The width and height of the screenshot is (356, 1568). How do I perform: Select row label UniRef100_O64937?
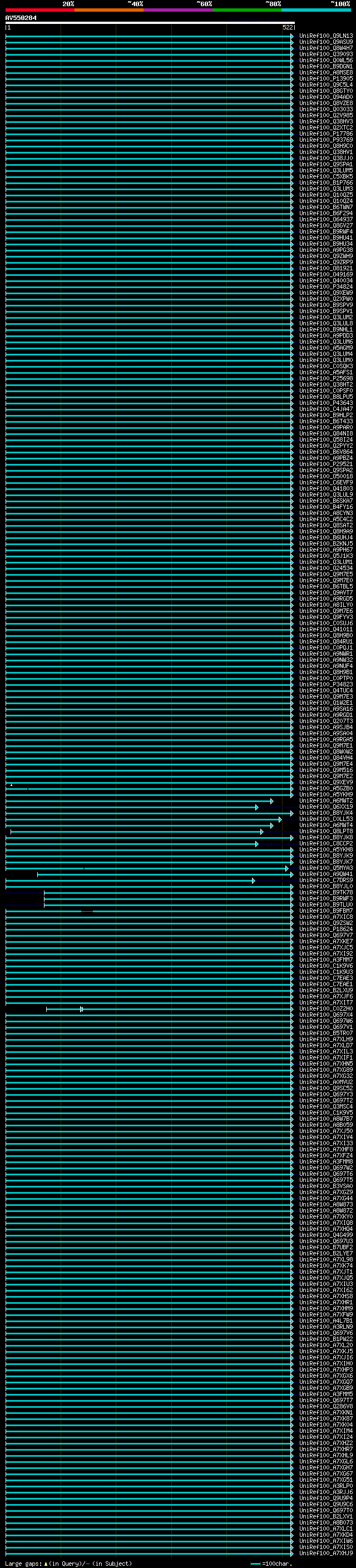(325, 219)
